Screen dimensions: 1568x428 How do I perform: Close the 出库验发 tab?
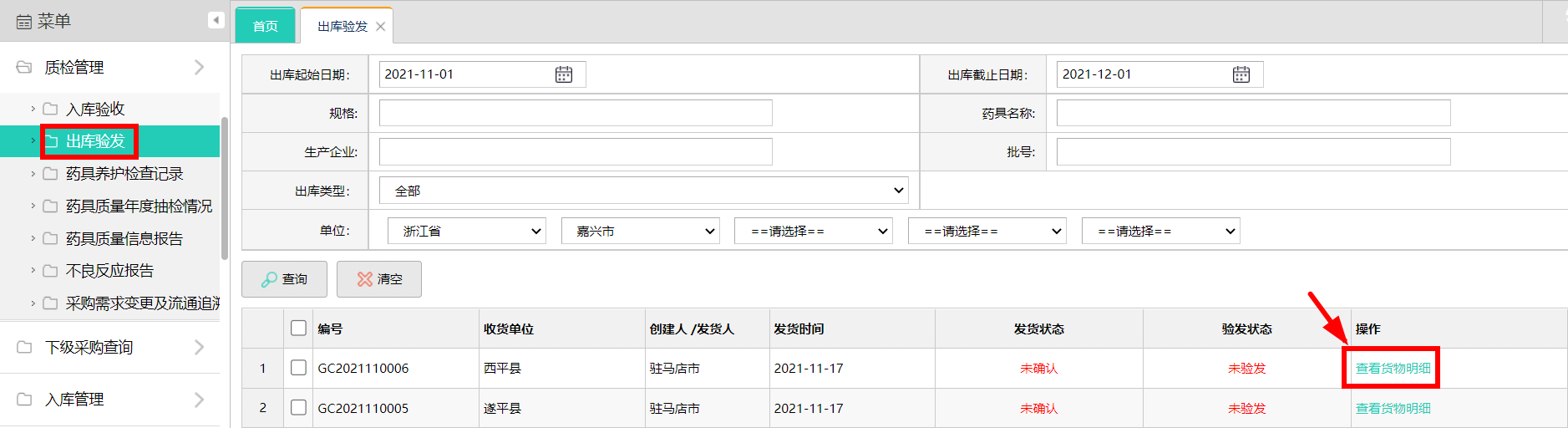coord(381,27)
